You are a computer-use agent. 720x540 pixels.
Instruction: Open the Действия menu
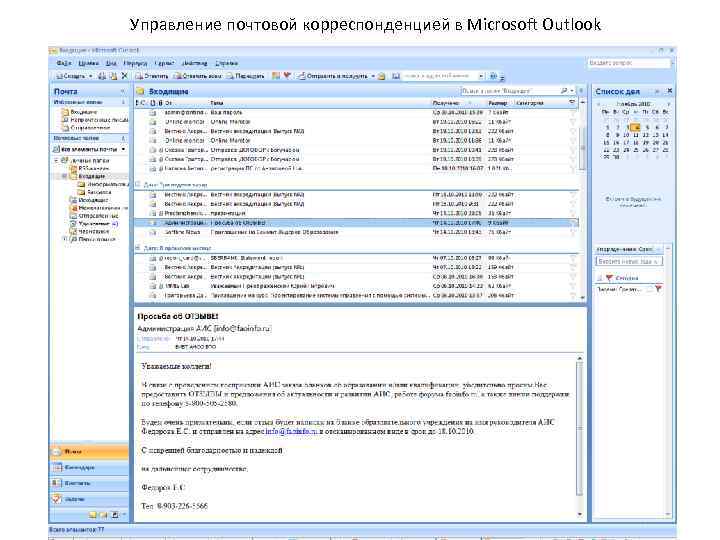click(195, 63)
